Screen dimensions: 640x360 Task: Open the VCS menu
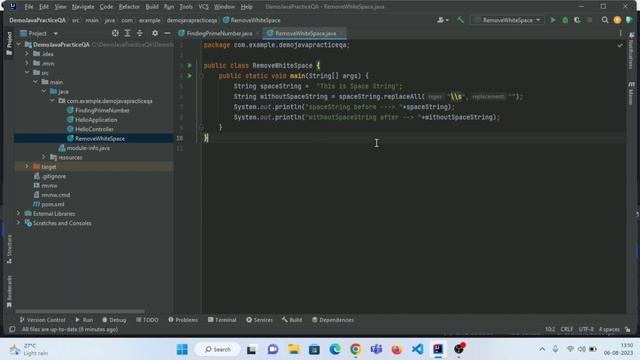click(x=203, y=7)
